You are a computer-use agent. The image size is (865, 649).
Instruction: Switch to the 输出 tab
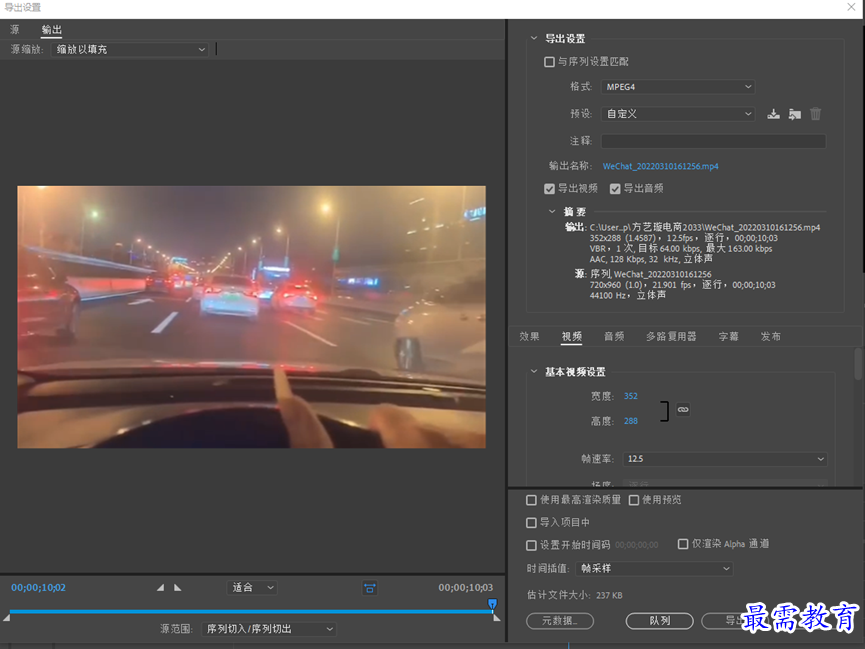point(52,30)
